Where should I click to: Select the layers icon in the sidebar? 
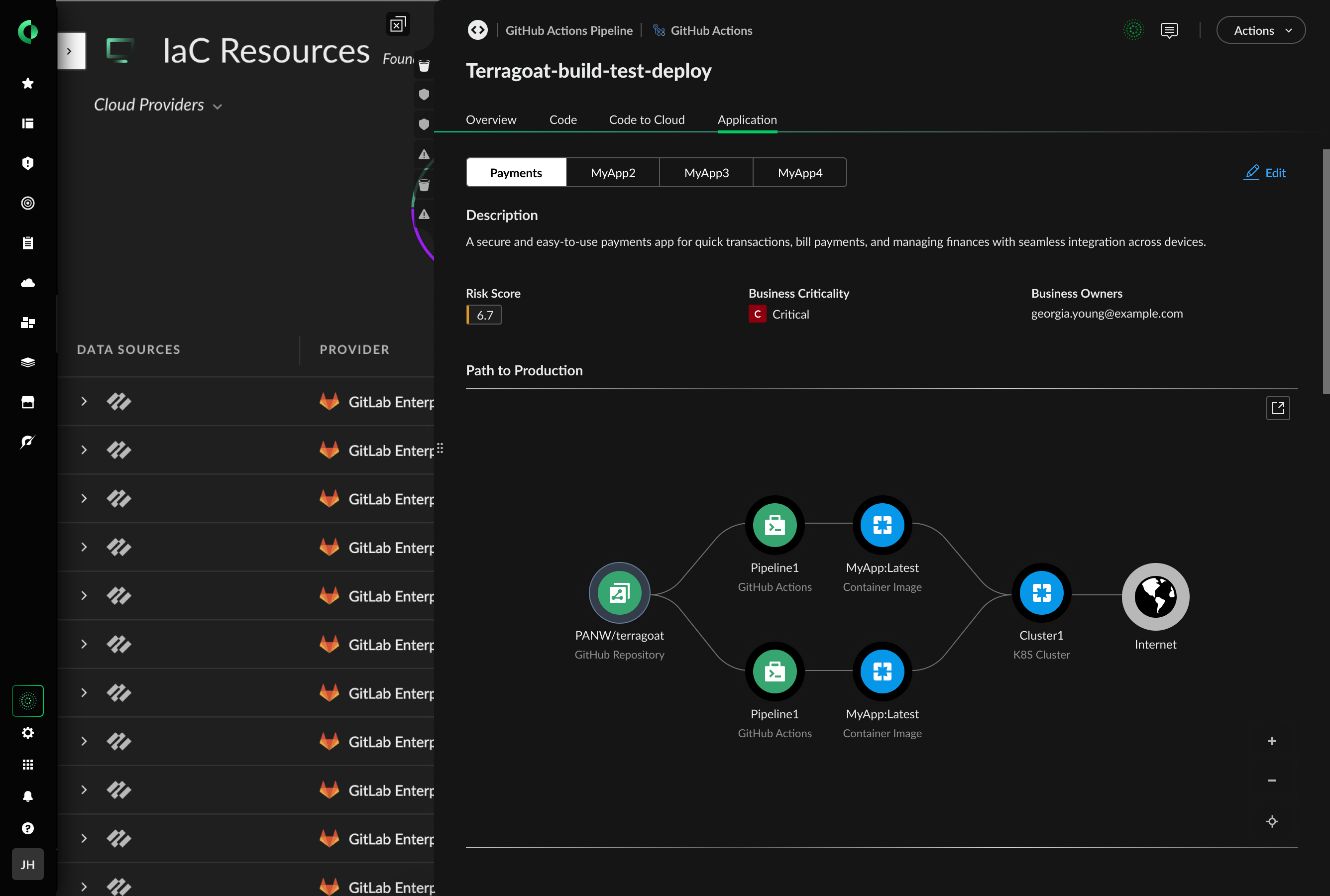(x=27, y=362)
